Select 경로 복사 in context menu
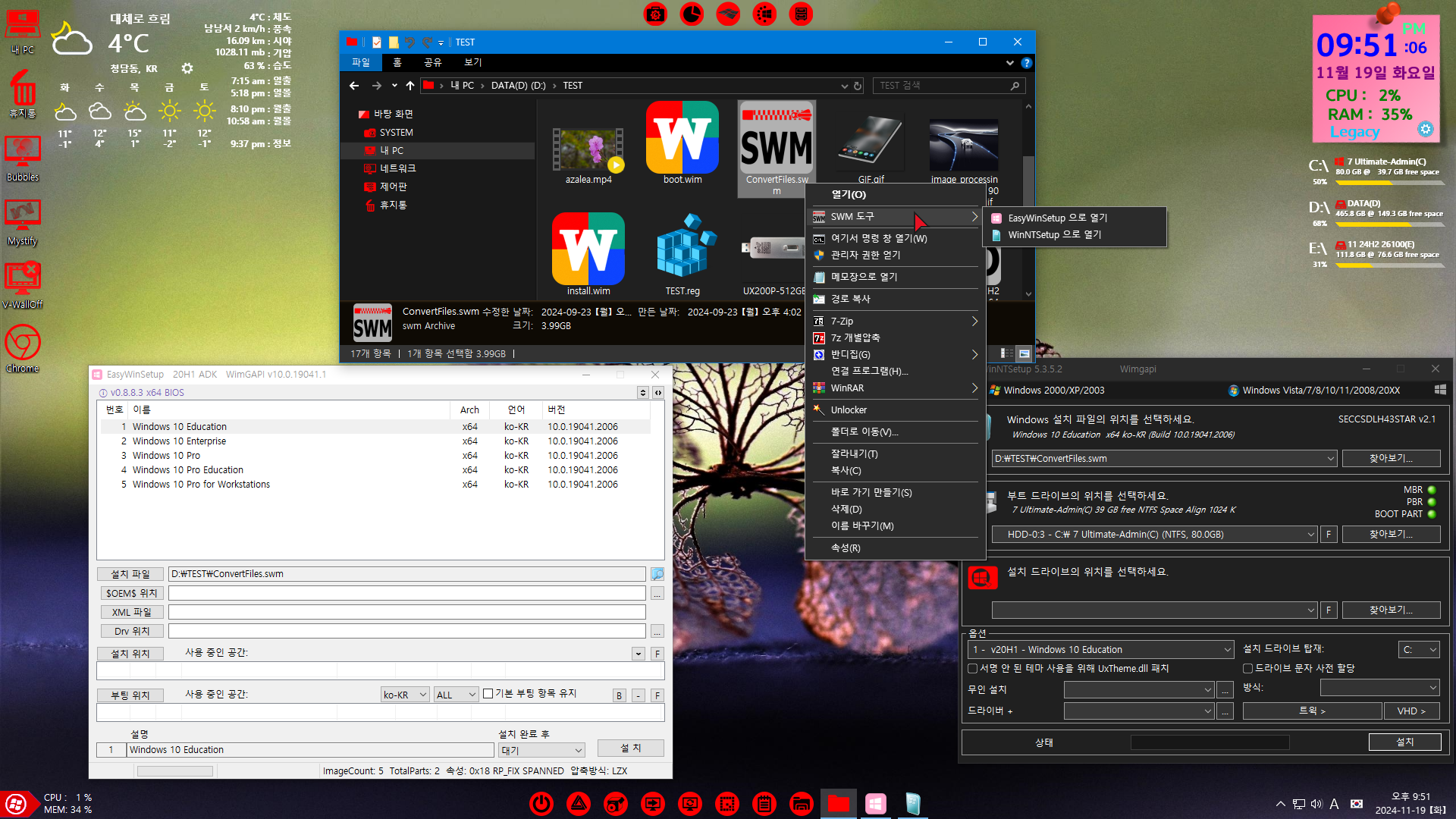The image size is (1456, 819). tap(895, 300)
